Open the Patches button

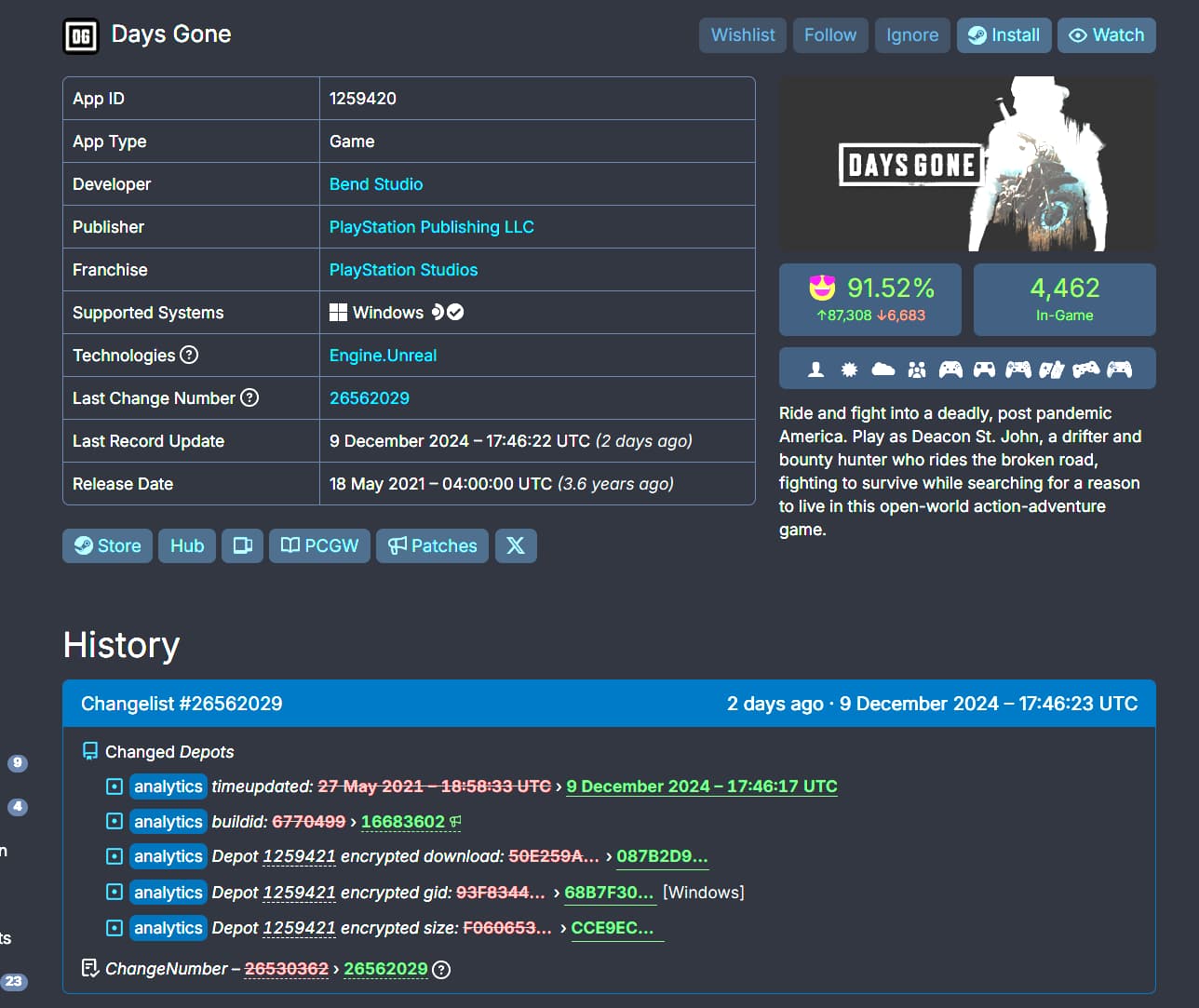pos(432,545)
